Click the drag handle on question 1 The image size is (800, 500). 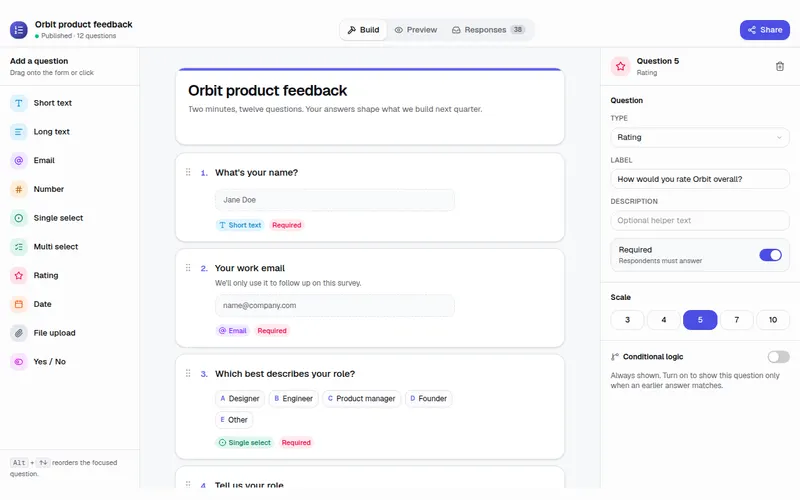[188, 172]
